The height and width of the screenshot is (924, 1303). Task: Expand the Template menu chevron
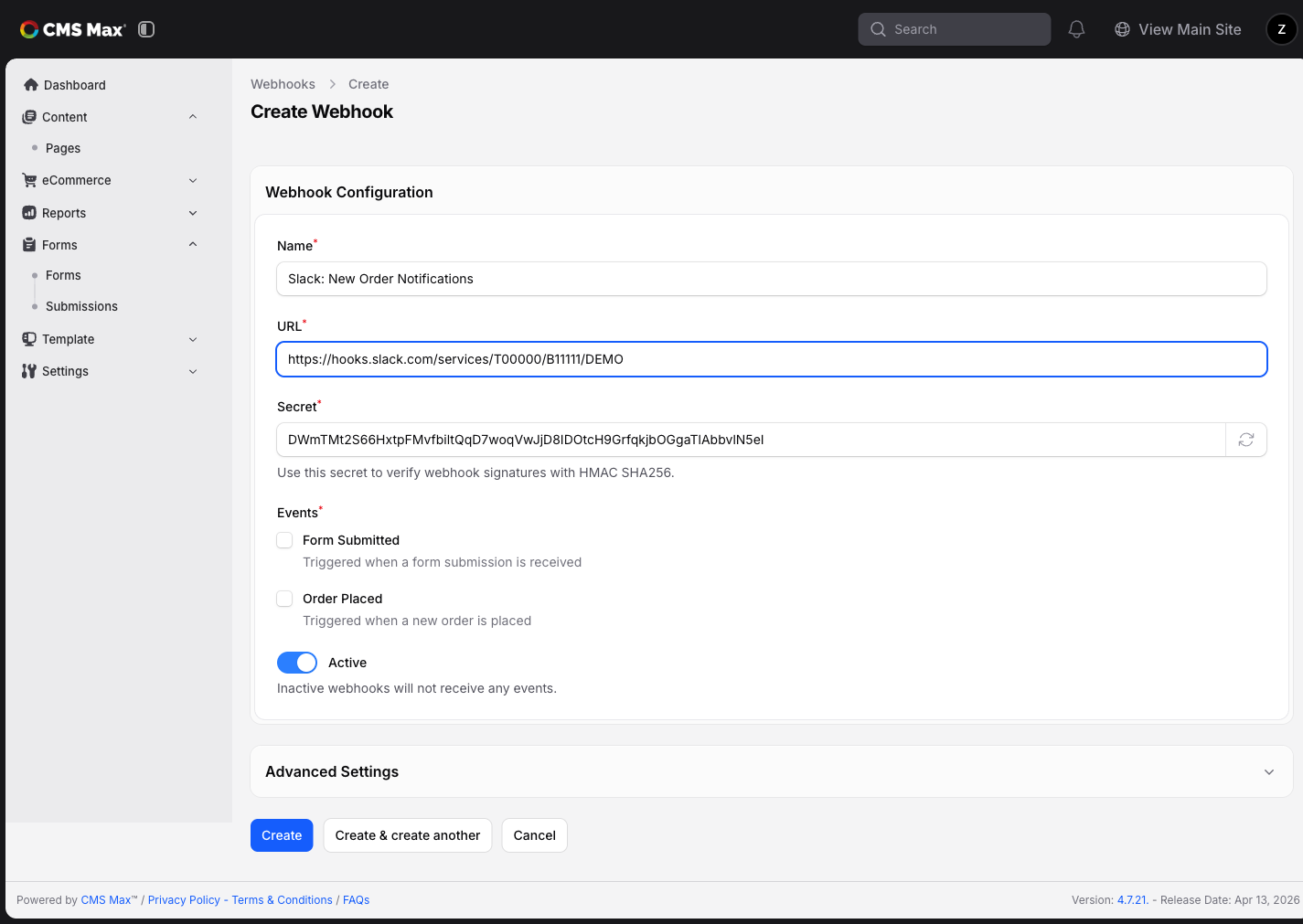[x=193, y=339]
